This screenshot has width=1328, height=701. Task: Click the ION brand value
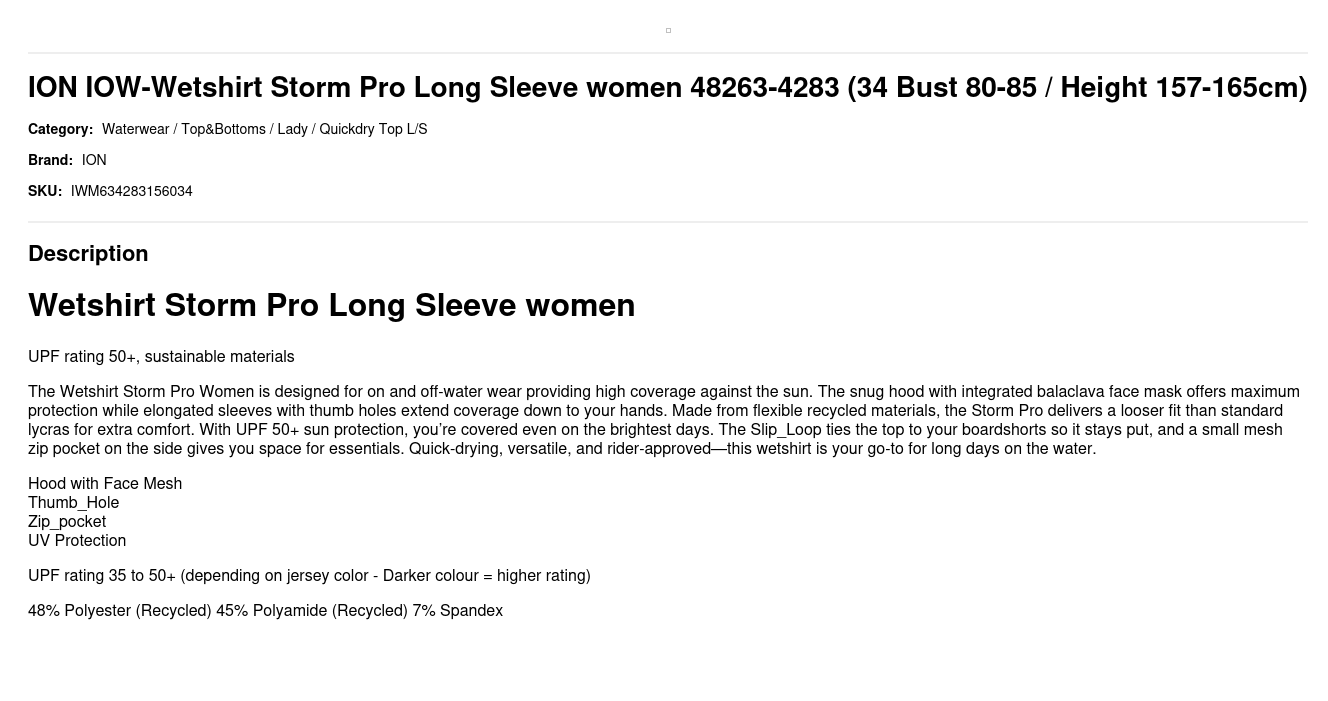pyautogui.click(x=94, y=160)
